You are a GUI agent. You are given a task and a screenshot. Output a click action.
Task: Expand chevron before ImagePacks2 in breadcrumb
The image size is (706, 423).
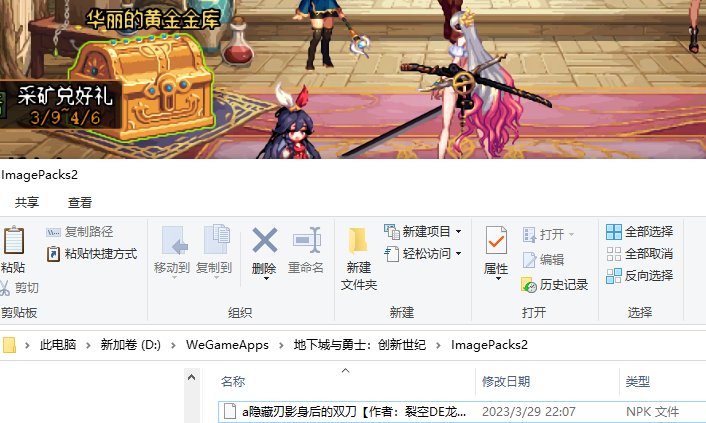click(x=439, y=346)
